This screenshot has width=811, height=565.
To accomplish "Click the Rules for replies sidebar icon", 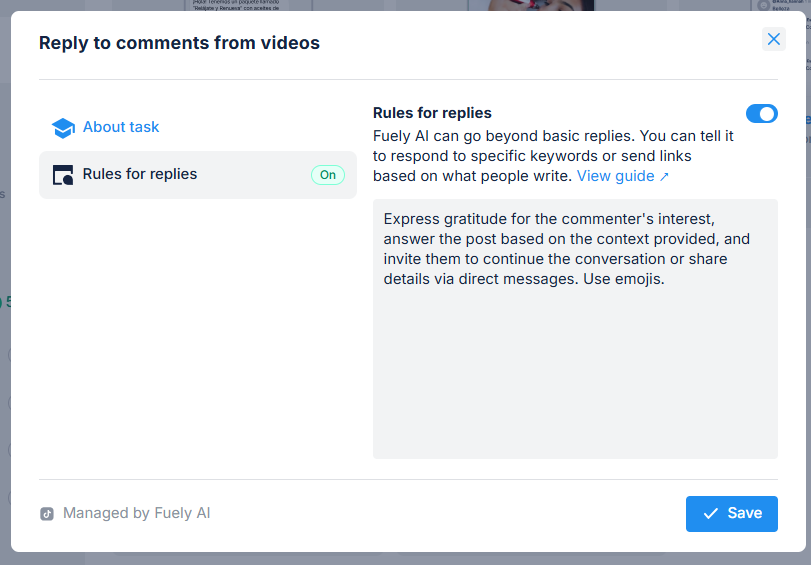I will pos(63,175).
